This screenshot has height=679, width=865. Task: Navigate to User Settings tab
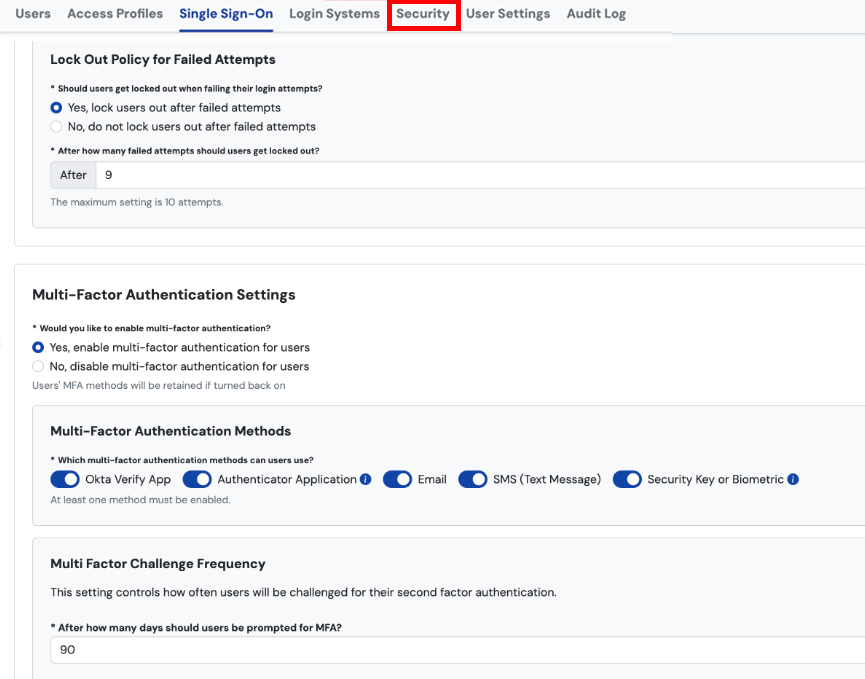(x=508, y=14)
